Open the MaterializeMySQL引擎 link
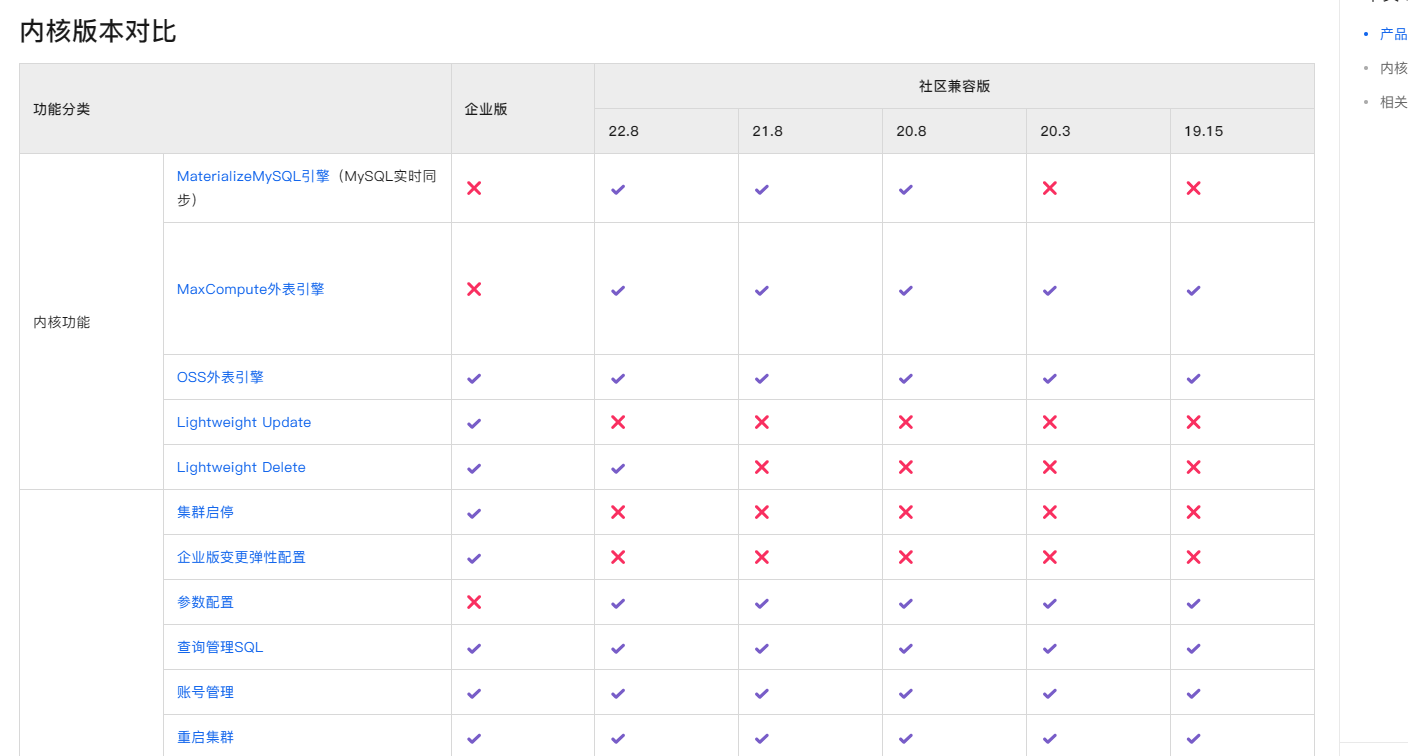 (x=253, y=176)
